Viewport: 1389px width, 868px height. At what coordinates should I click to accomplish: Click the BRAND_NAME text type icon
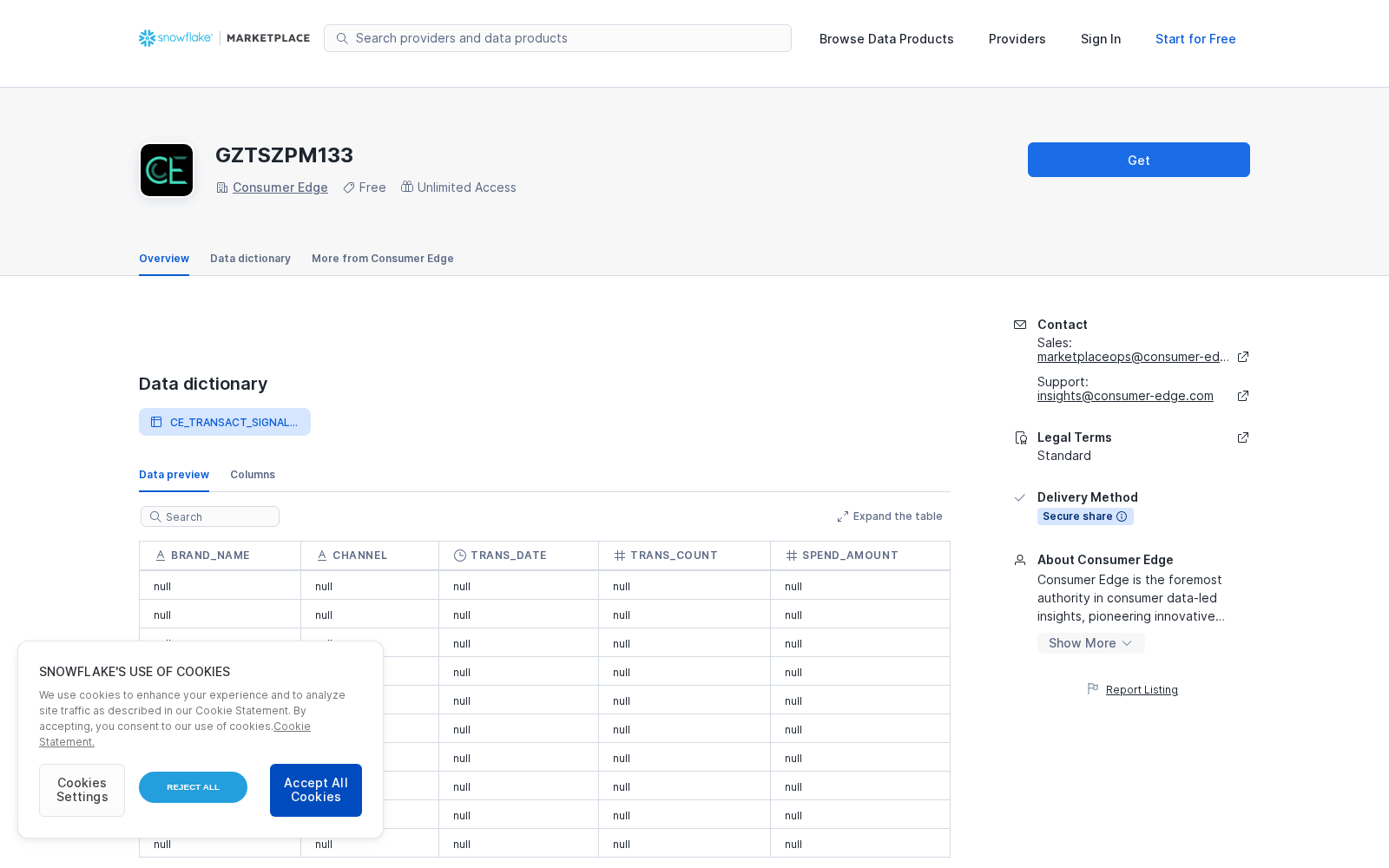click(x=161, y=556)
